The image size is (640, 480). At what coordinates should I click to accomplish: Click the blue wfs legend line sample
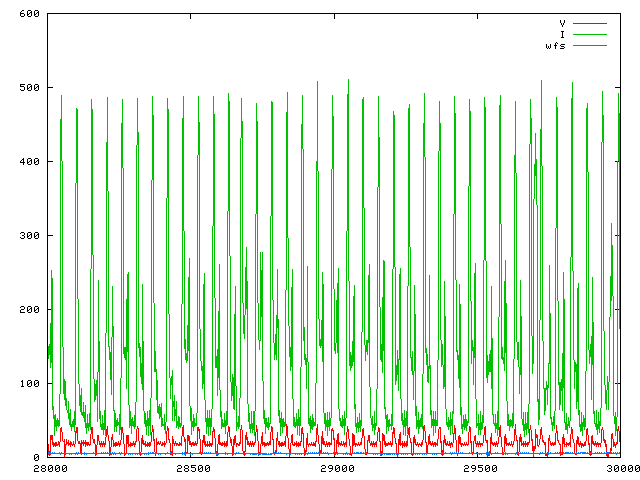[x=589, y=46]
